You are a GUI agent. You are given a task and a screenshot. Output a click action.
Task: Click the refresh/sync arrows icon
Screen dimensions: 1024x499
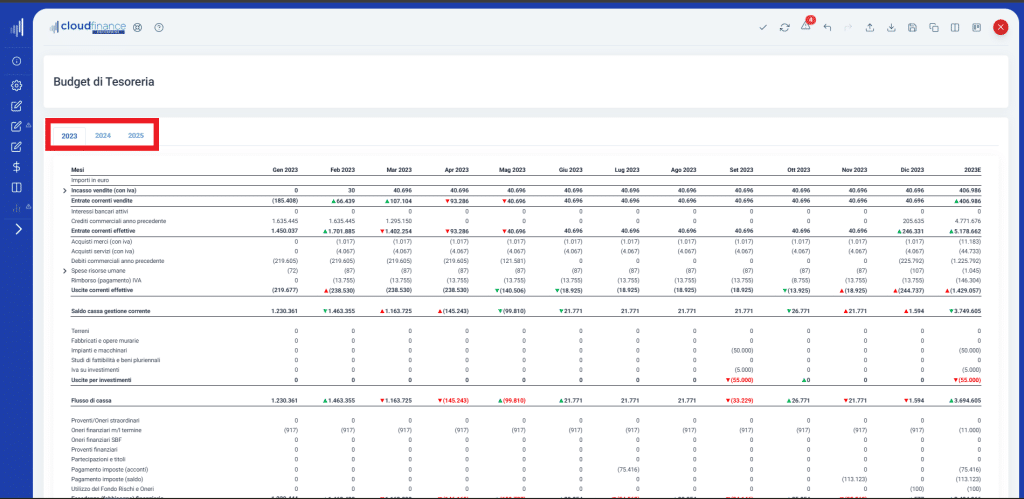pyautogui.click(x=784, y=28)
